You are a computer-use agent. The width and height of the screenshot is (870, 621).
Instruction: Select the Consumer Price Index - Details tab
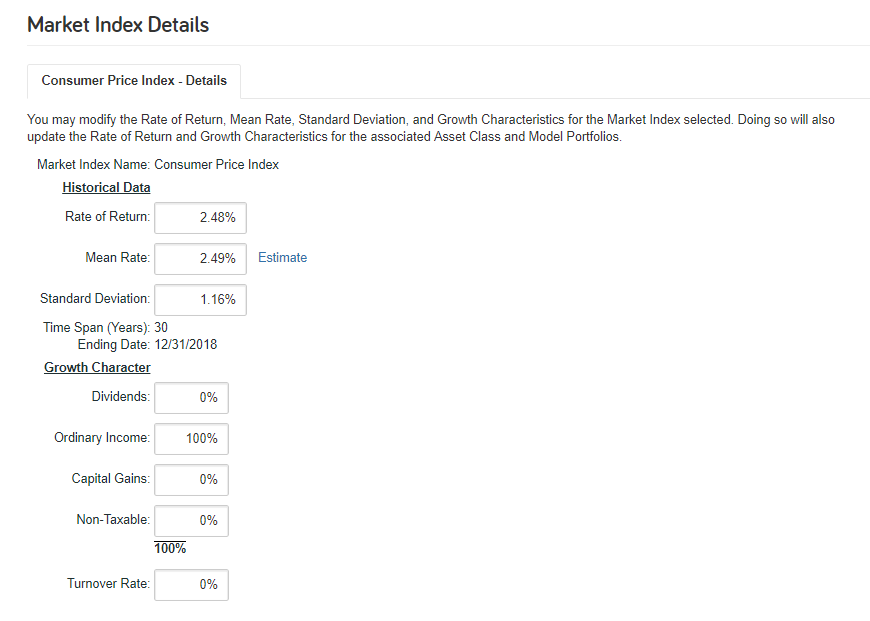(x=134, y=81)
